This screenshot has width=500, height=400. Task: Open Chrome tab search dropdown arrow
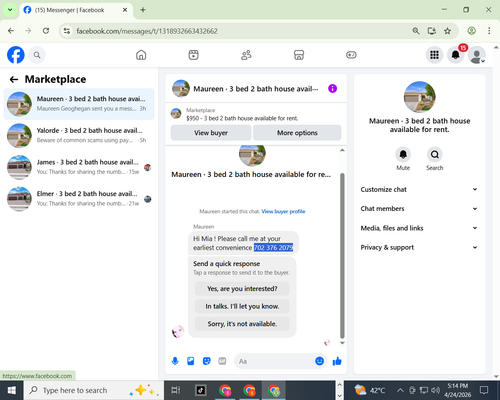pyautogui.click(x=10, y=10)
